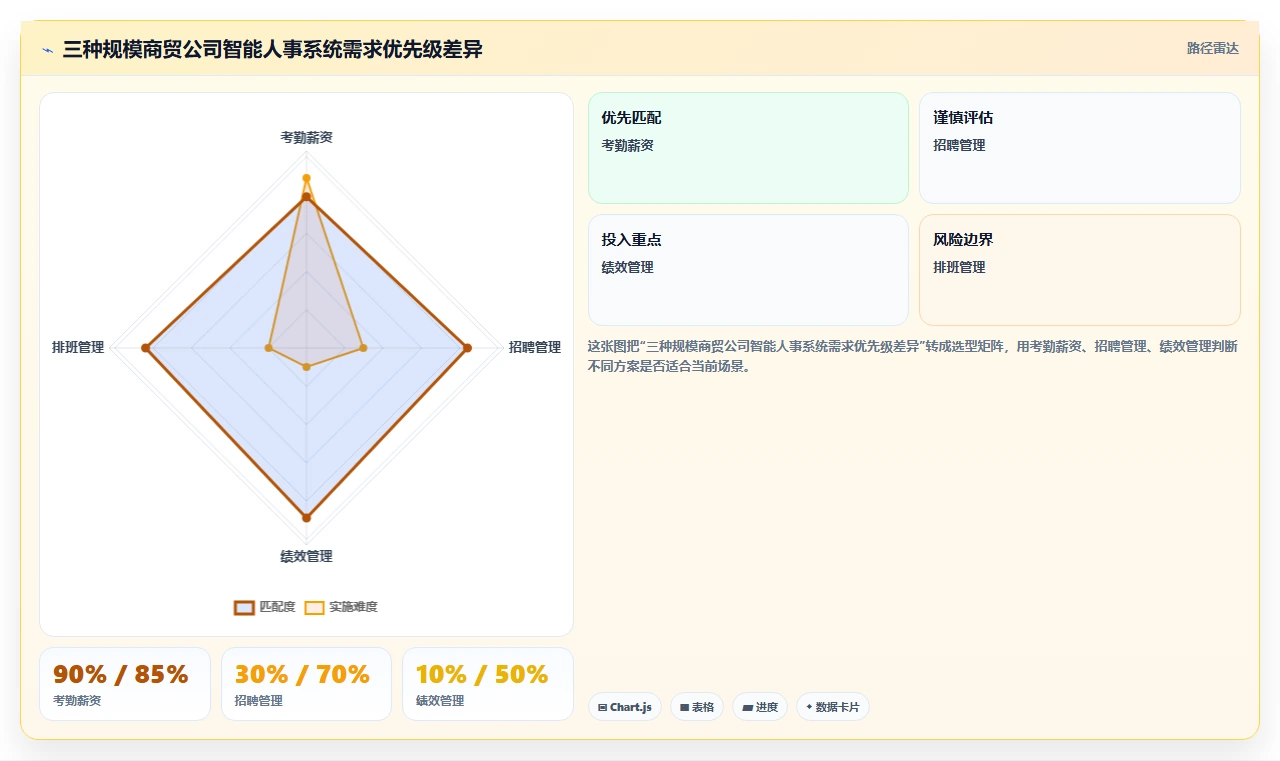Click the 实施难度 data point on 排班管理 axis
The image size is (1280, 761).
[x=268, y=348]
